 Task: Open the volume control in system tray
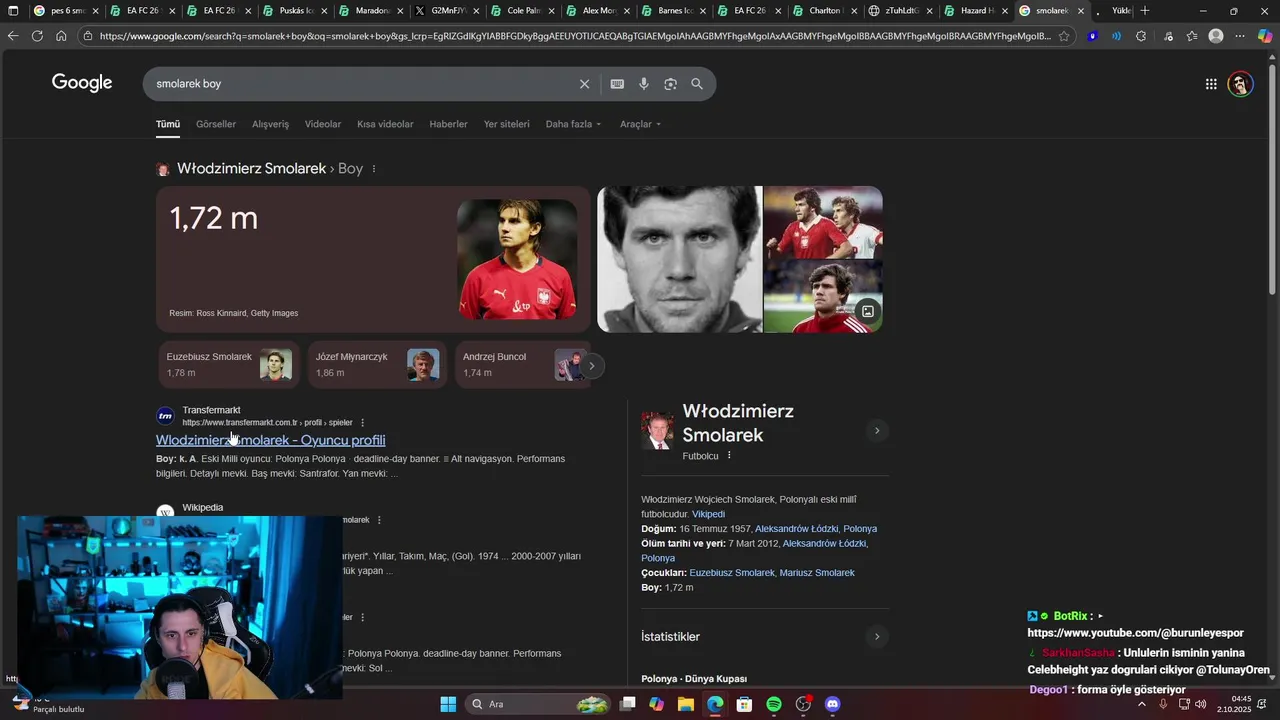coord(1200,704)
